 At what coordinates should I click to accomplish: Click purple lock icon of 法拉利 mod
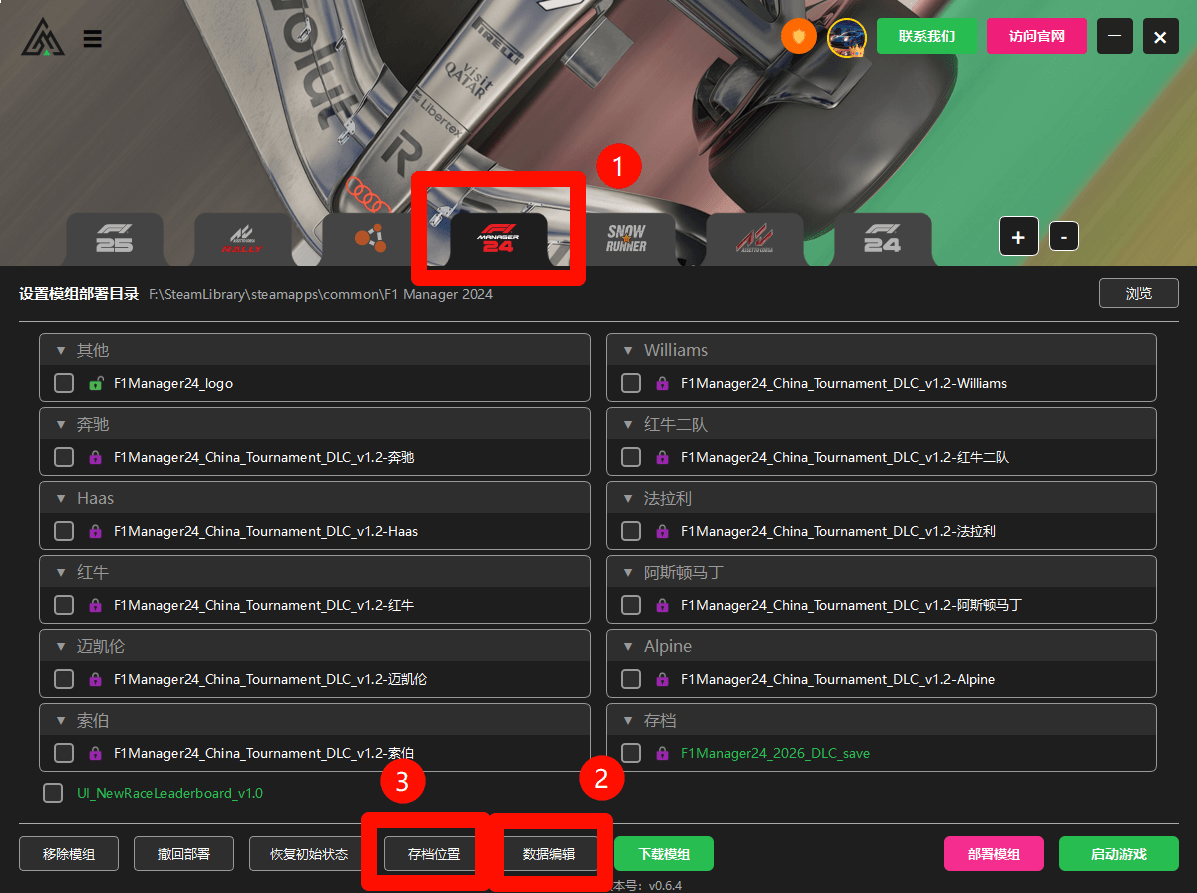pyautogui.click(x=663, y=531)
